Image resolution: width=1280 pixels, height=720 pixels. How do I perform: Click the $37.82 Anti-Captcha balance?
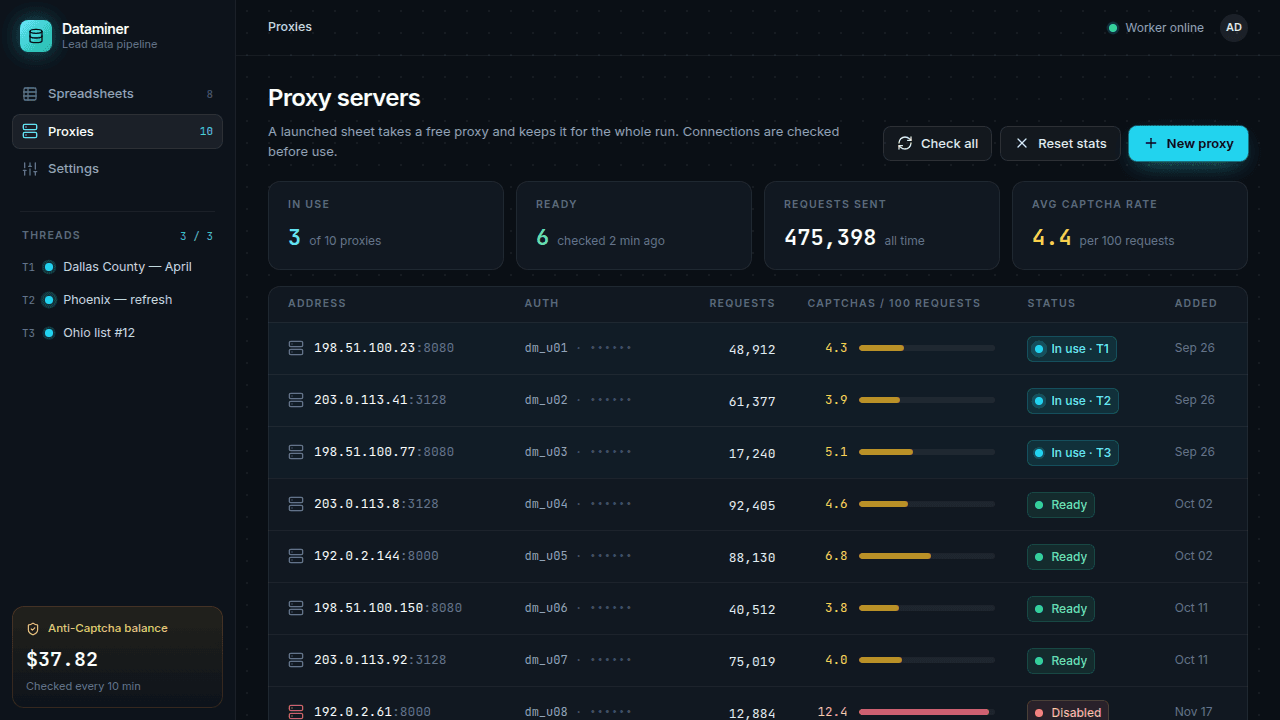tap(62, 659)
